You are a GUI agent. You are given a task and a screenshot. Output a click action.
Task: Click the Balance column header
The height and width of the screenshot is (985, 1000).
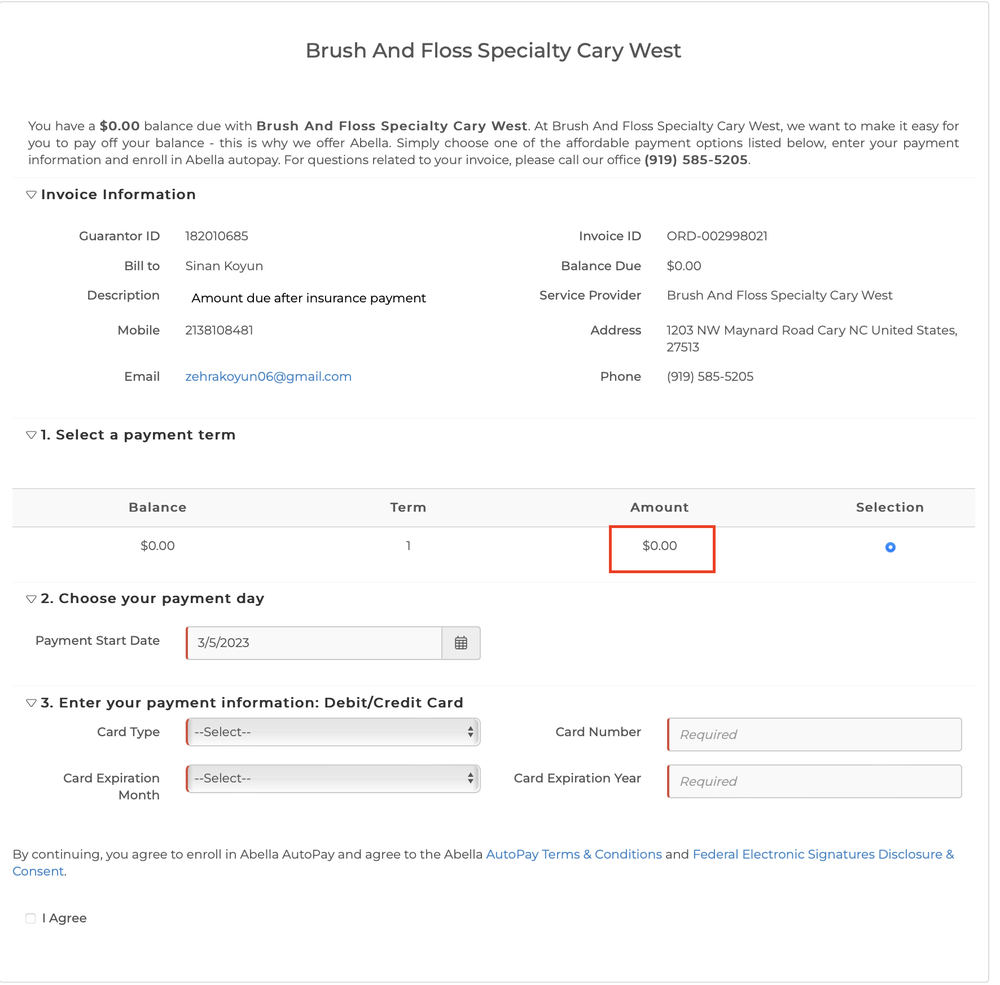tap(157, 508)
